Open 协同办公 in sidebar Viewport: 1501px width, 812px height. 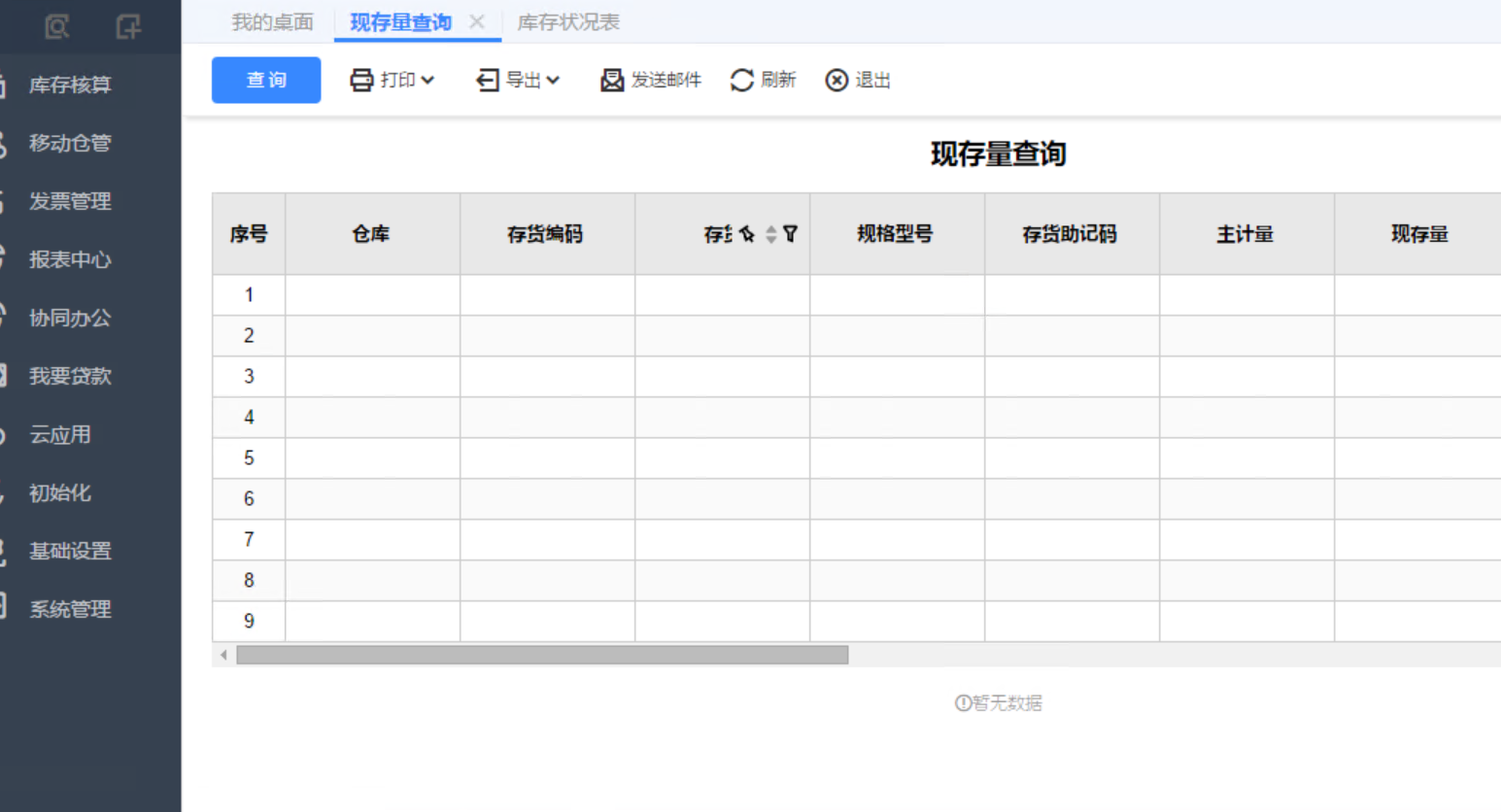[70, 318]
